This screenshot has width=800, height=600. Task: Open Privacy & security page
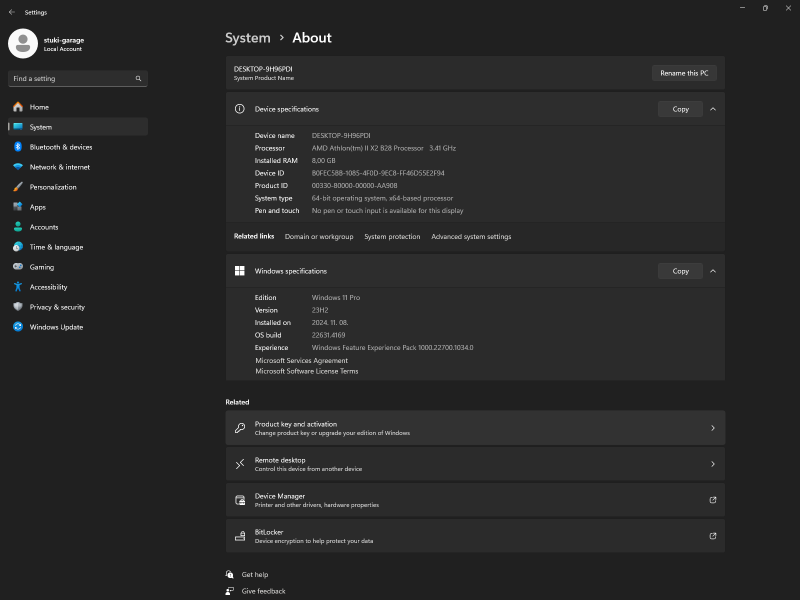(x=78, y=307)
